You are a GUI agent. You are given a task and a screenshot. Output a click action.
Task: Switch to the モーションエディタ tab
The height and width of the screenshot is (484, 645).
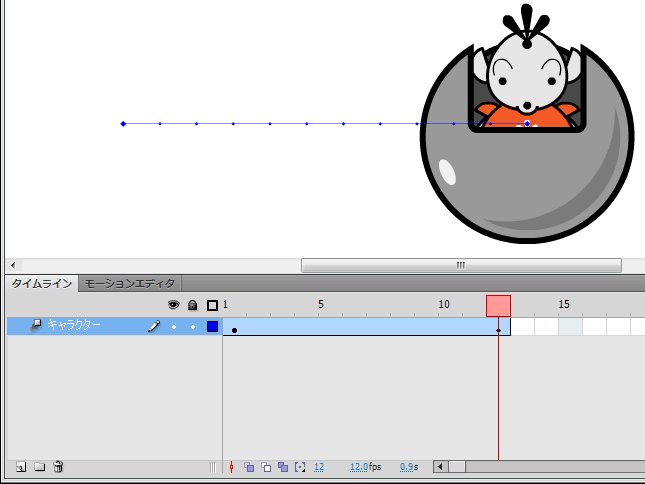click(x=130, y=283)
